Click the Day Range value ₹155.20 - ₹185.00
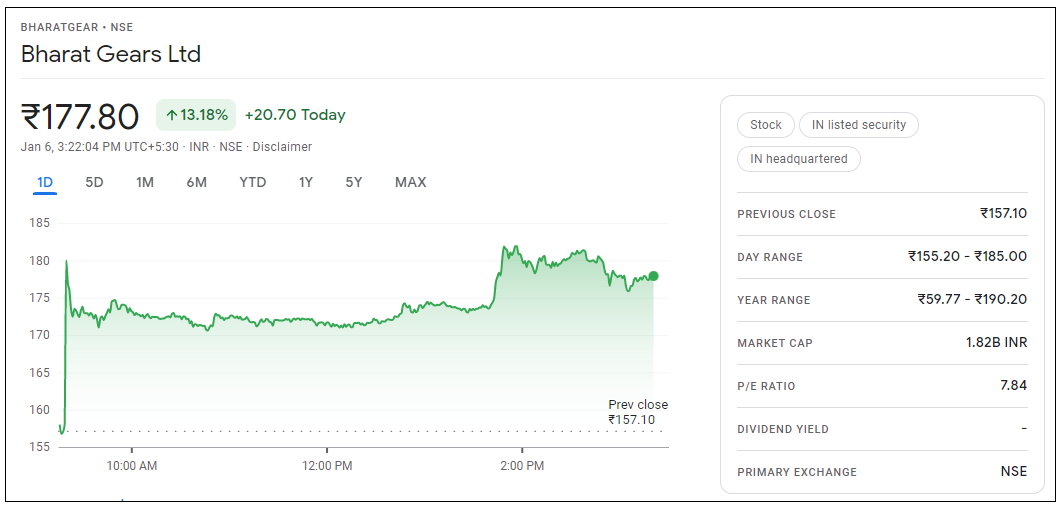This screenshot has width=1060, height=508. [967, 256]
